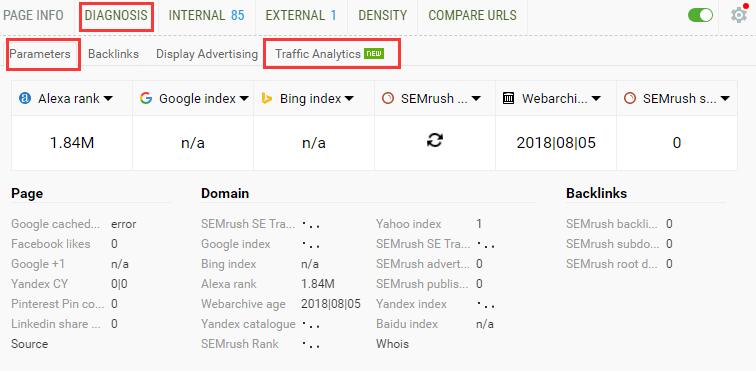Click the Facebook likes parameter label
756x371 pixels.
coord(51,244)
